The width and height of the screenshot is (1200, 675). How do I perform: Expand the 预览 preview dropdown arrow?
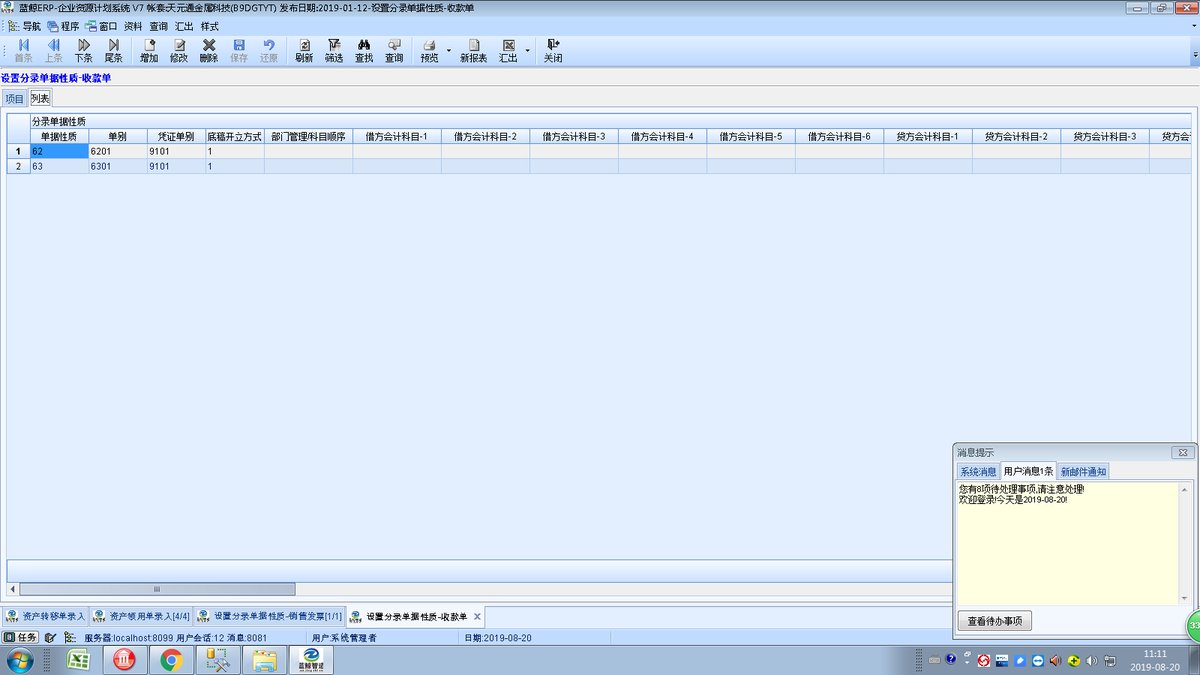click(449, 51)
